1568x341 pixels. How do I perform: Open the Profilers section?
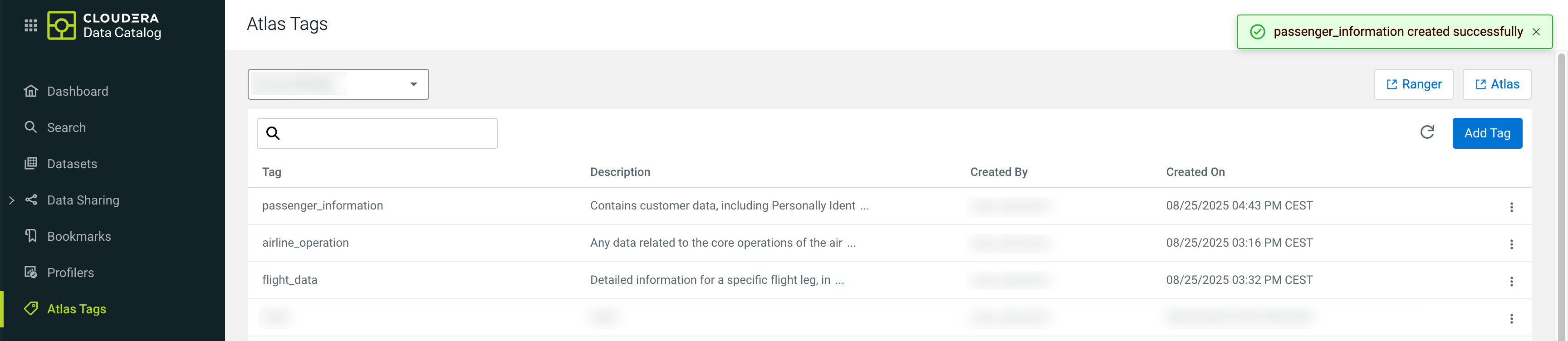pos(70,273)
